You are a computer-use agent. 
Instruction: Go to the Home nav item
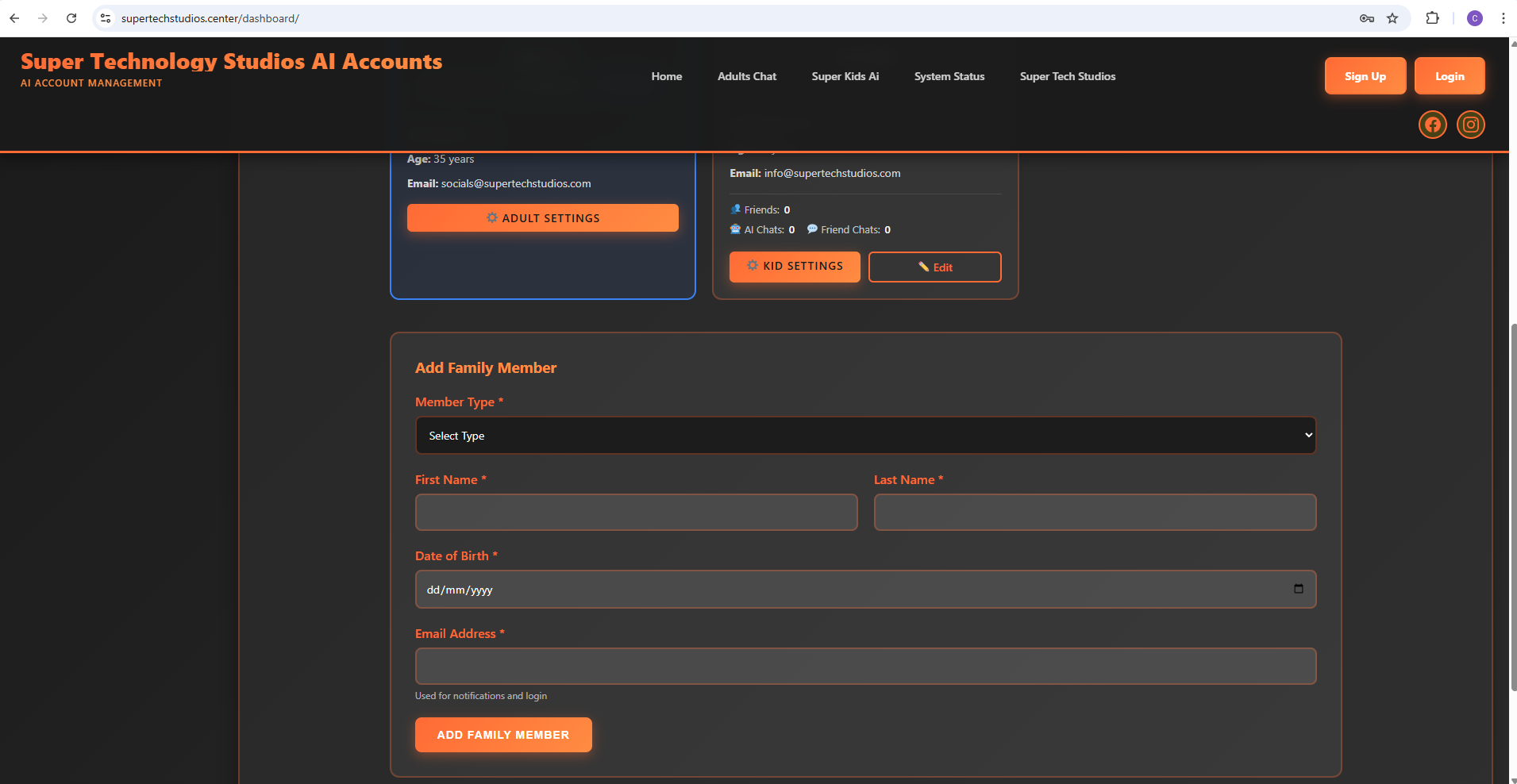click(x=667, y=76)
